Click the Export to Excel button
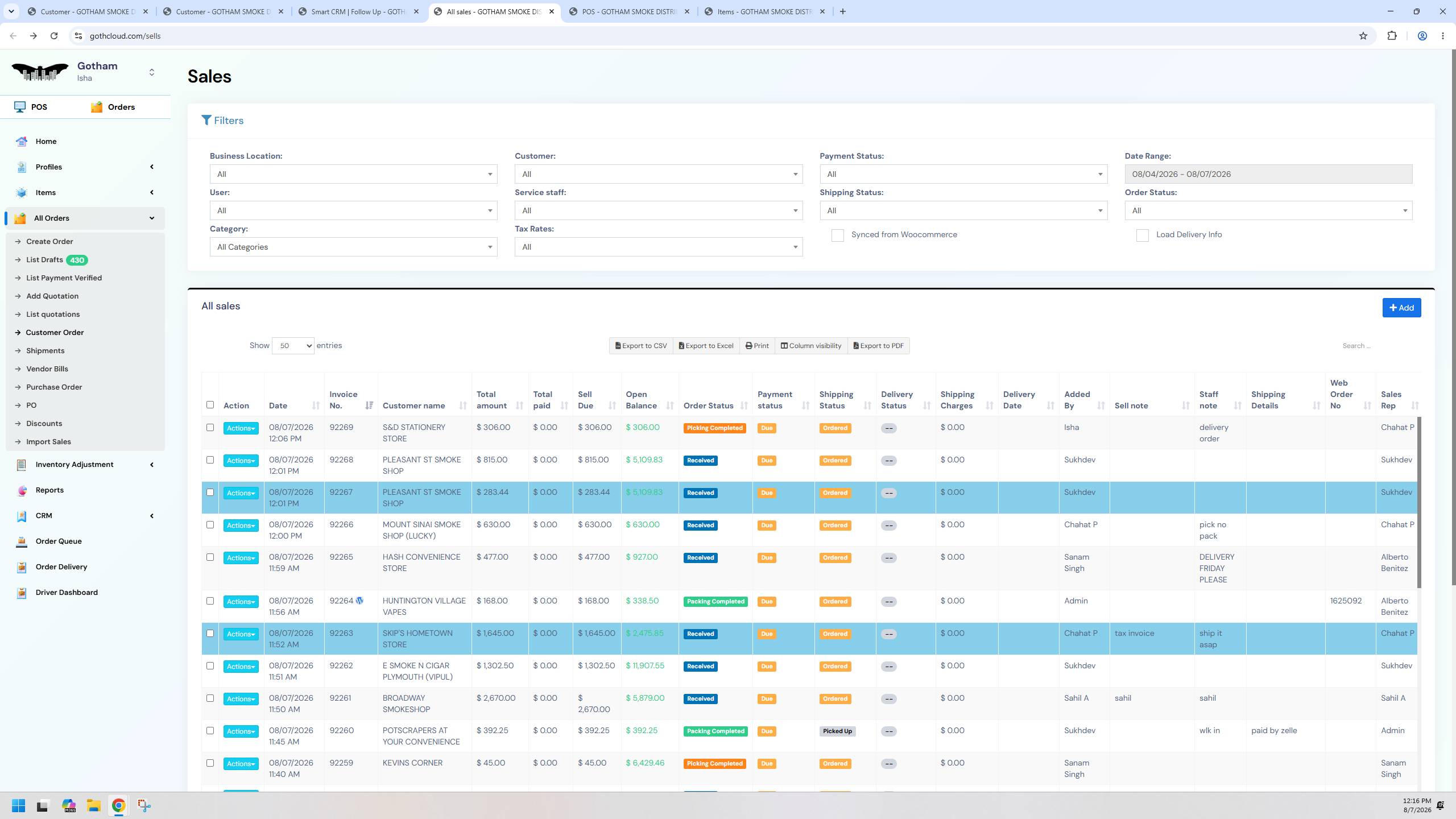The height and width of the screenshot is (819, 1456). tap(706, 346)
